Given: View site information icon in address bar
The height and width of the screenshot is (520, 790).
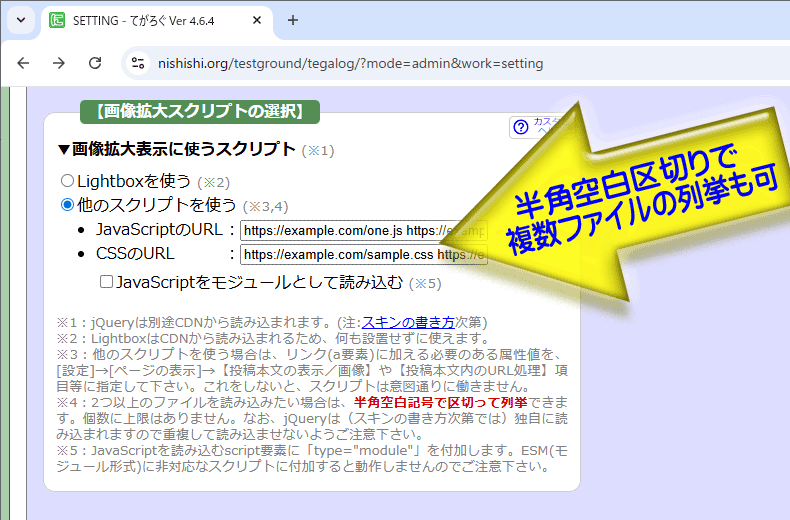Looking at the screenshot, I should click(138, 63).
